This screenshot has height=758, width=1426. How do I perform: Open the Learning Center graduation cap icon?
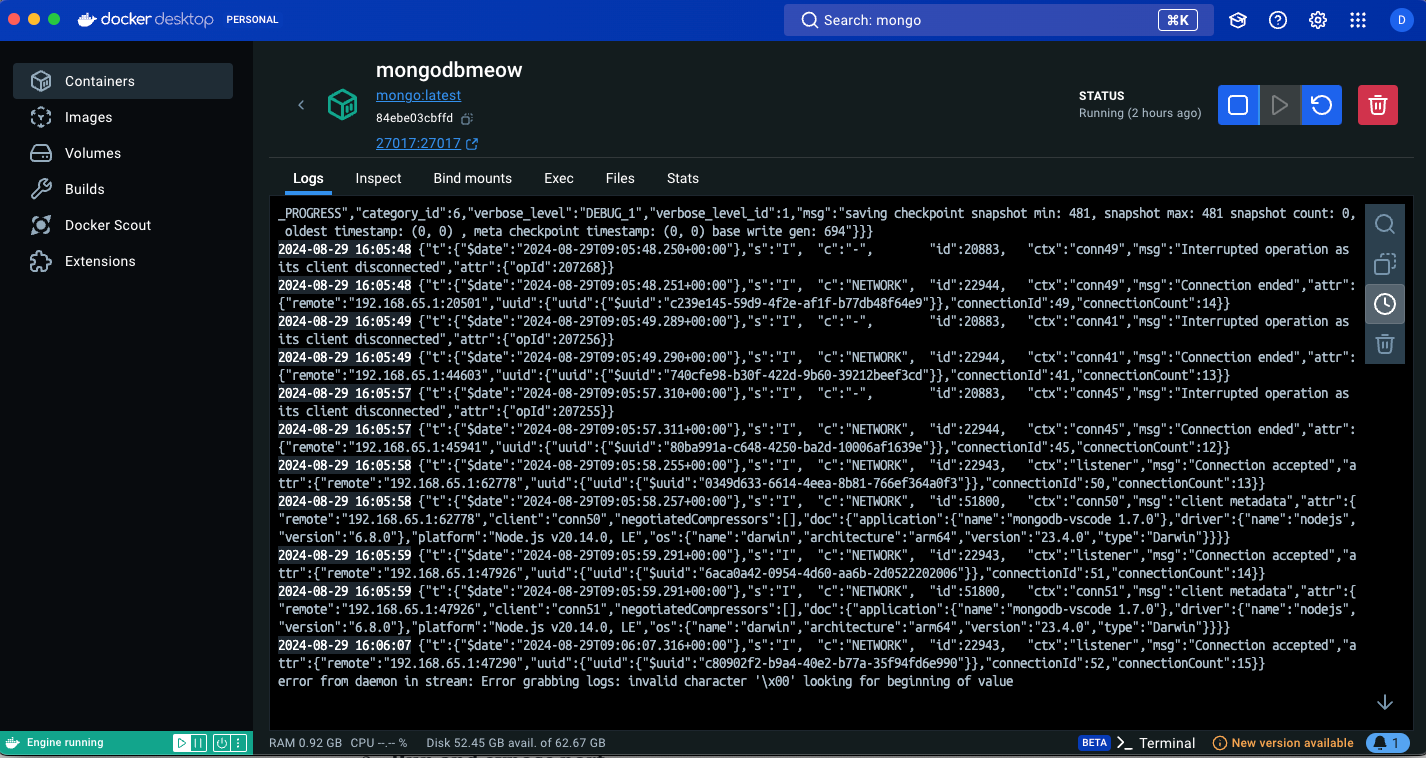click(x=1238, y=20)
